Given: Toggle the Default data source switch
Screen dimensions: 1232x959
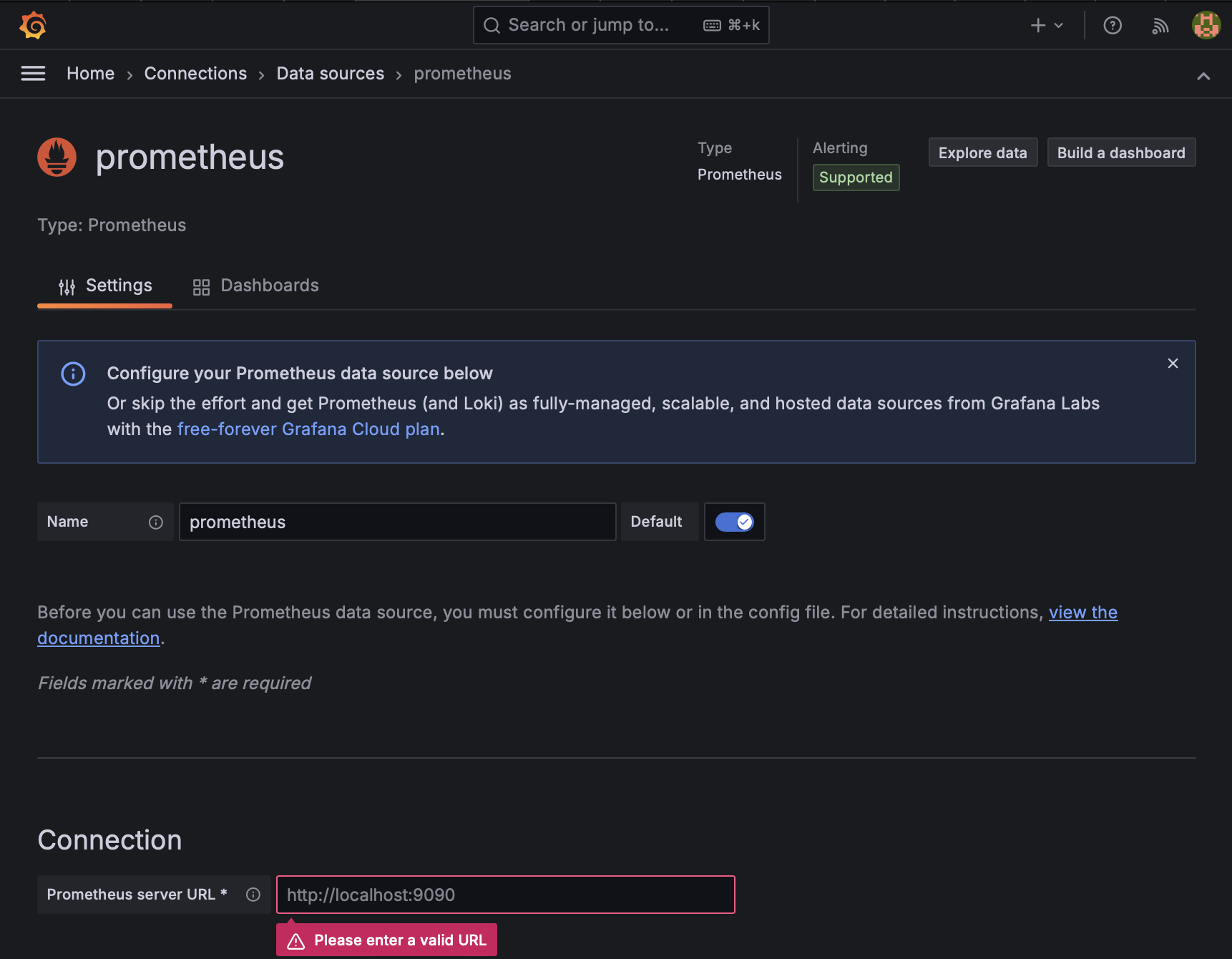Looking at the screenshot, I should (735, 522).
